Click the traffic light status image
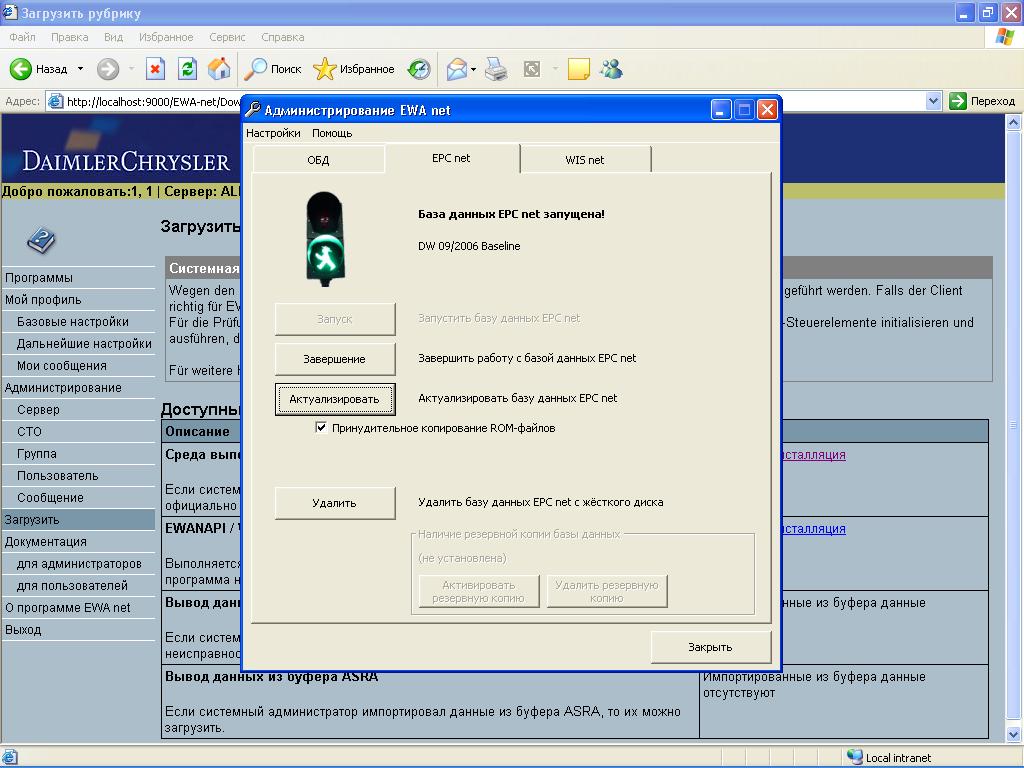This screenshot has height=768, width=1024. point(325,239)
